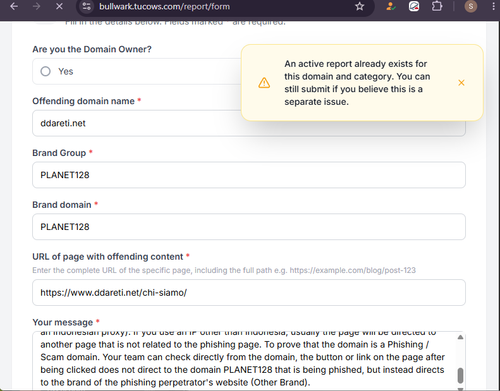The width and height of the screenshot is (500, 391).
Task: Select the Yes radio button for Domain Owner
Action: [x=46, y=71]
